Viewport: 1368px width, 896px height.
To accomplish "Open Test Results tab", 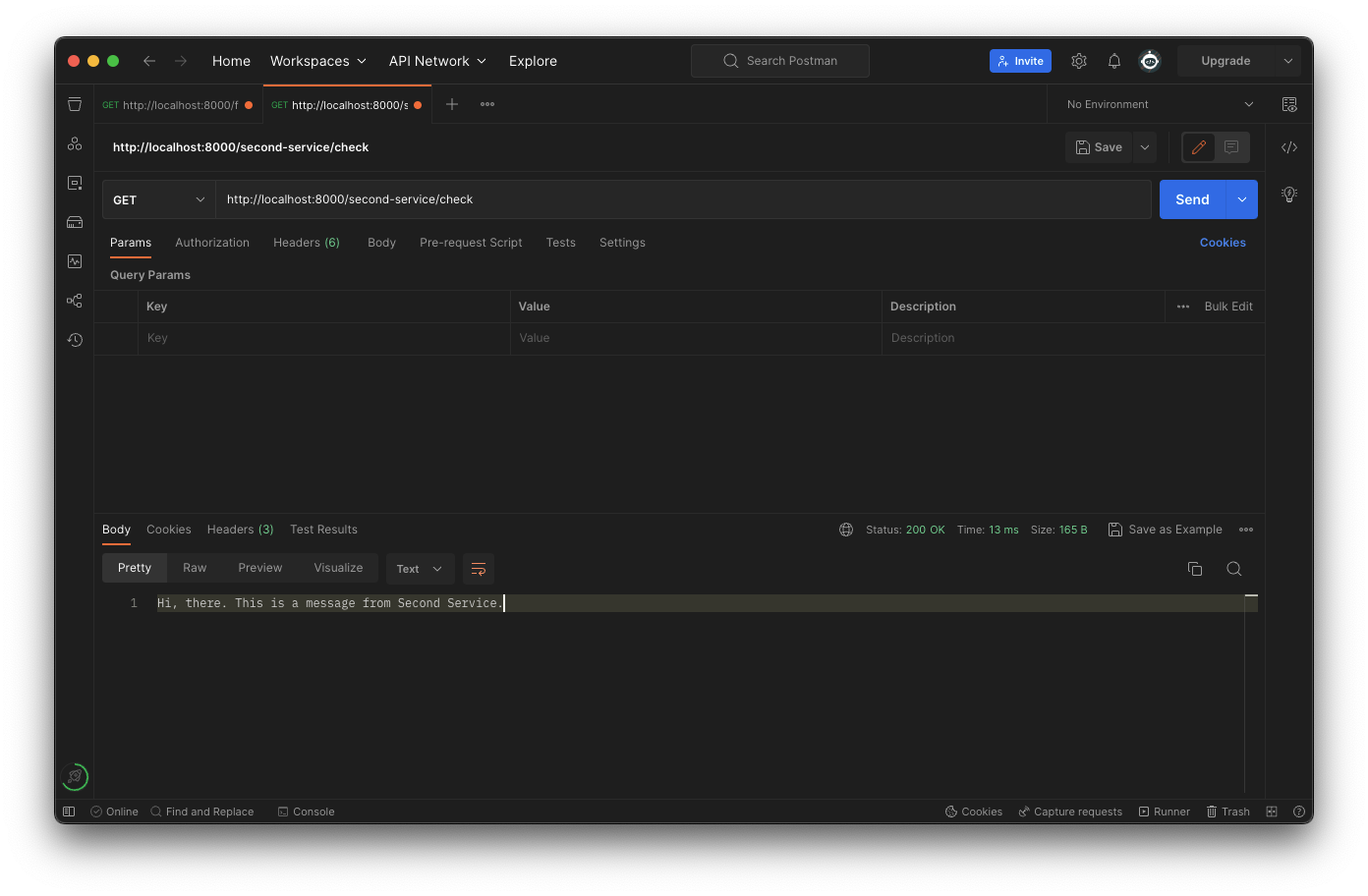I will click(324, 530).
